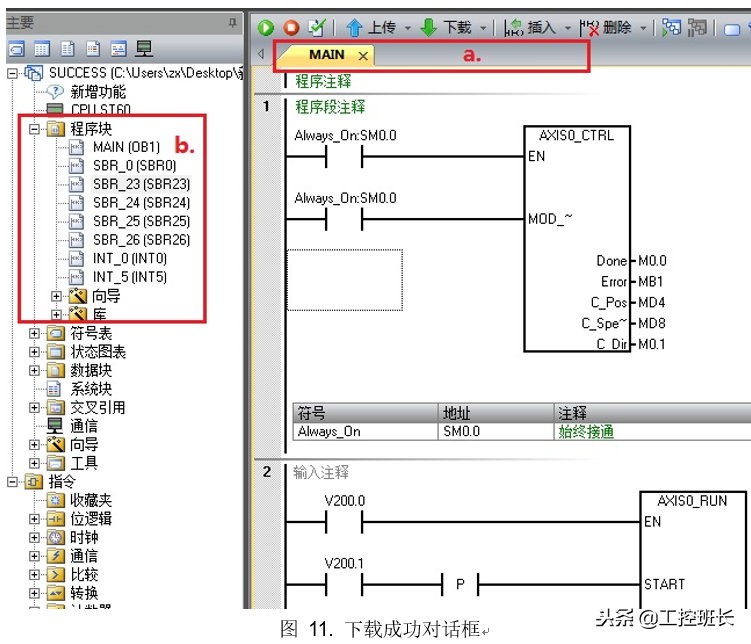Click the green Run PLC icon

(265, 28)
